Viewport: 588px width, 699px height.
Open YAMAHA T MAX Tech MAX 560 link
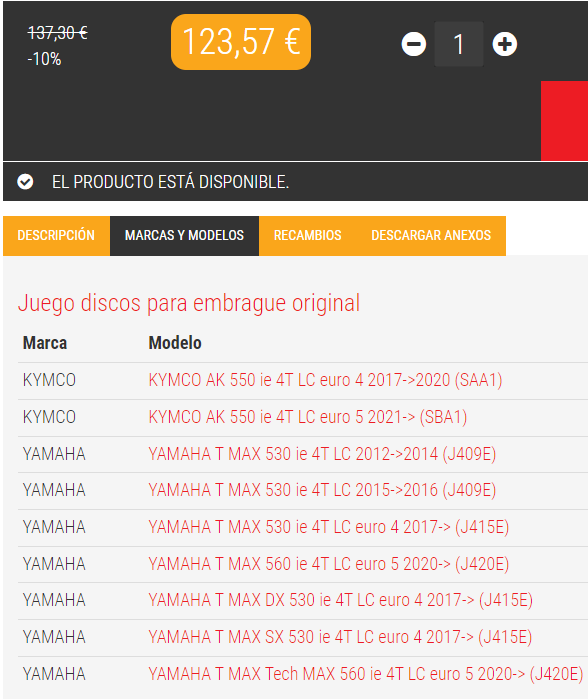(366, 674)
